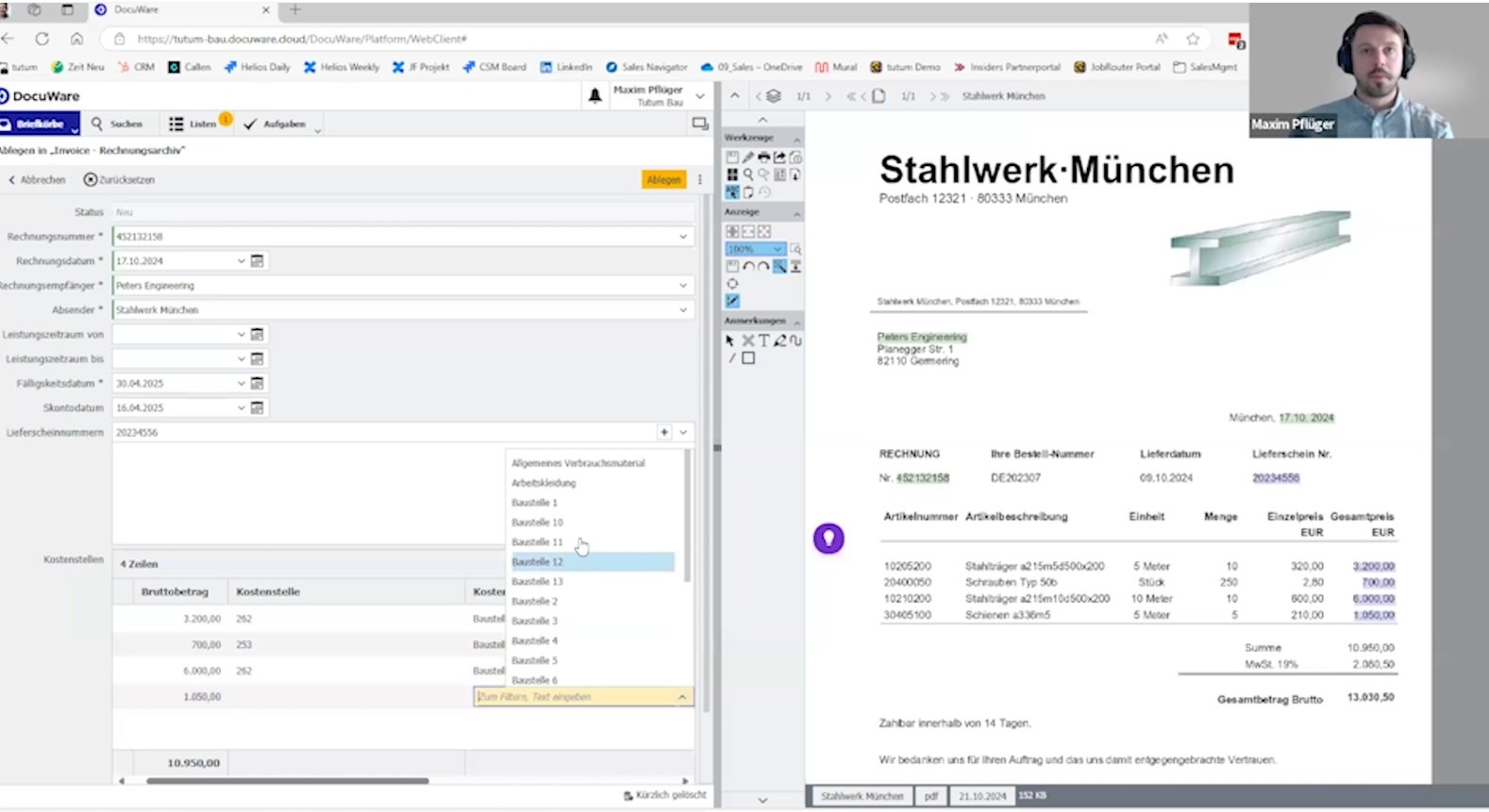Screen dimensions: 1489x812
Task: Expand the Absender dropdown
Action: pyautogui.click(x=683, y=309)
